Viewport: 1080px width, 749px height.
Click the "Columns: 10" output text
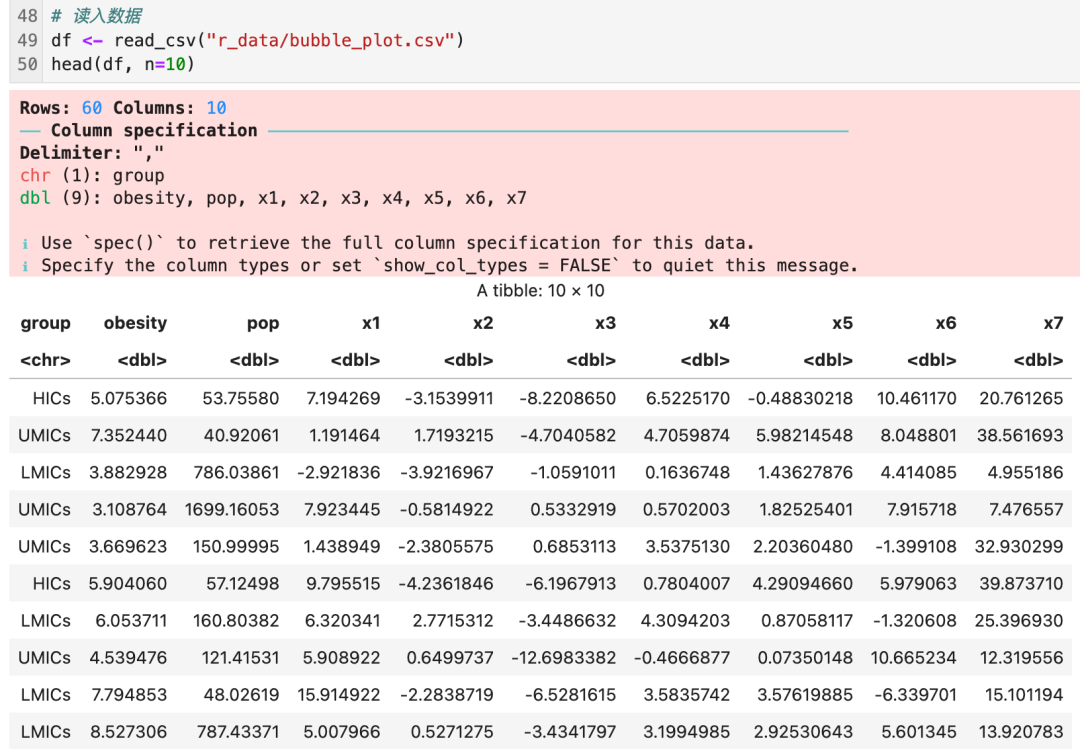tap(169, 108)
